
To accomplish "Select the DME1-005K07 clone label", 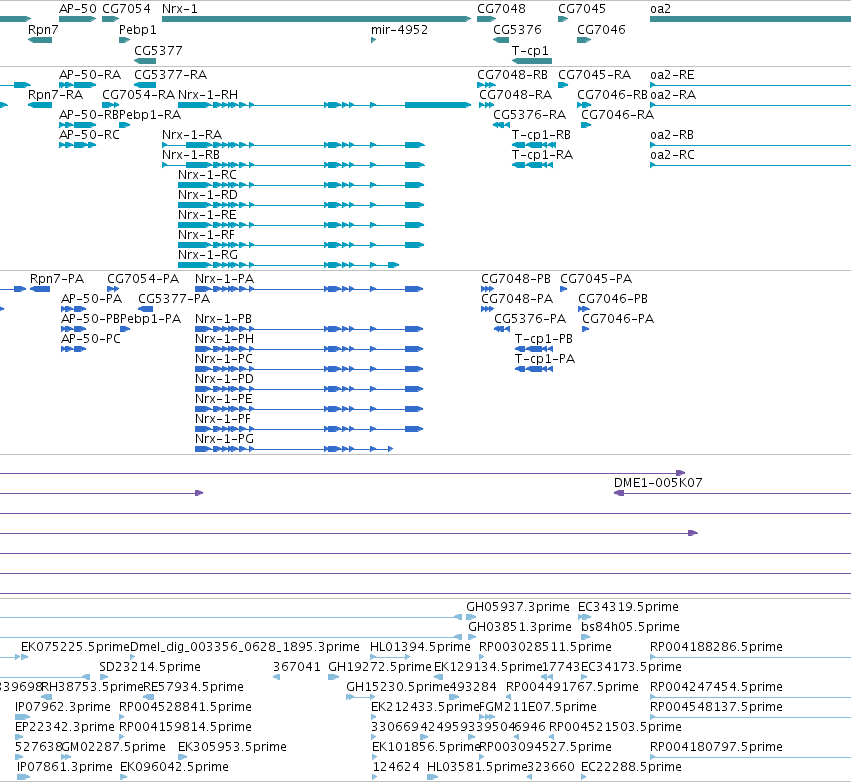I will [658, 483].
